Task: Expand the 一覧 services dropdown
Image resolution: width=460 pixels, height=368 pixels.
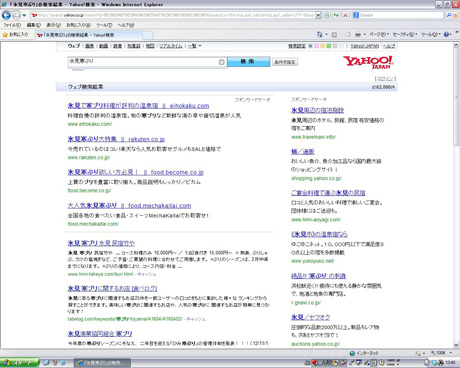Action: click(194, 46)
